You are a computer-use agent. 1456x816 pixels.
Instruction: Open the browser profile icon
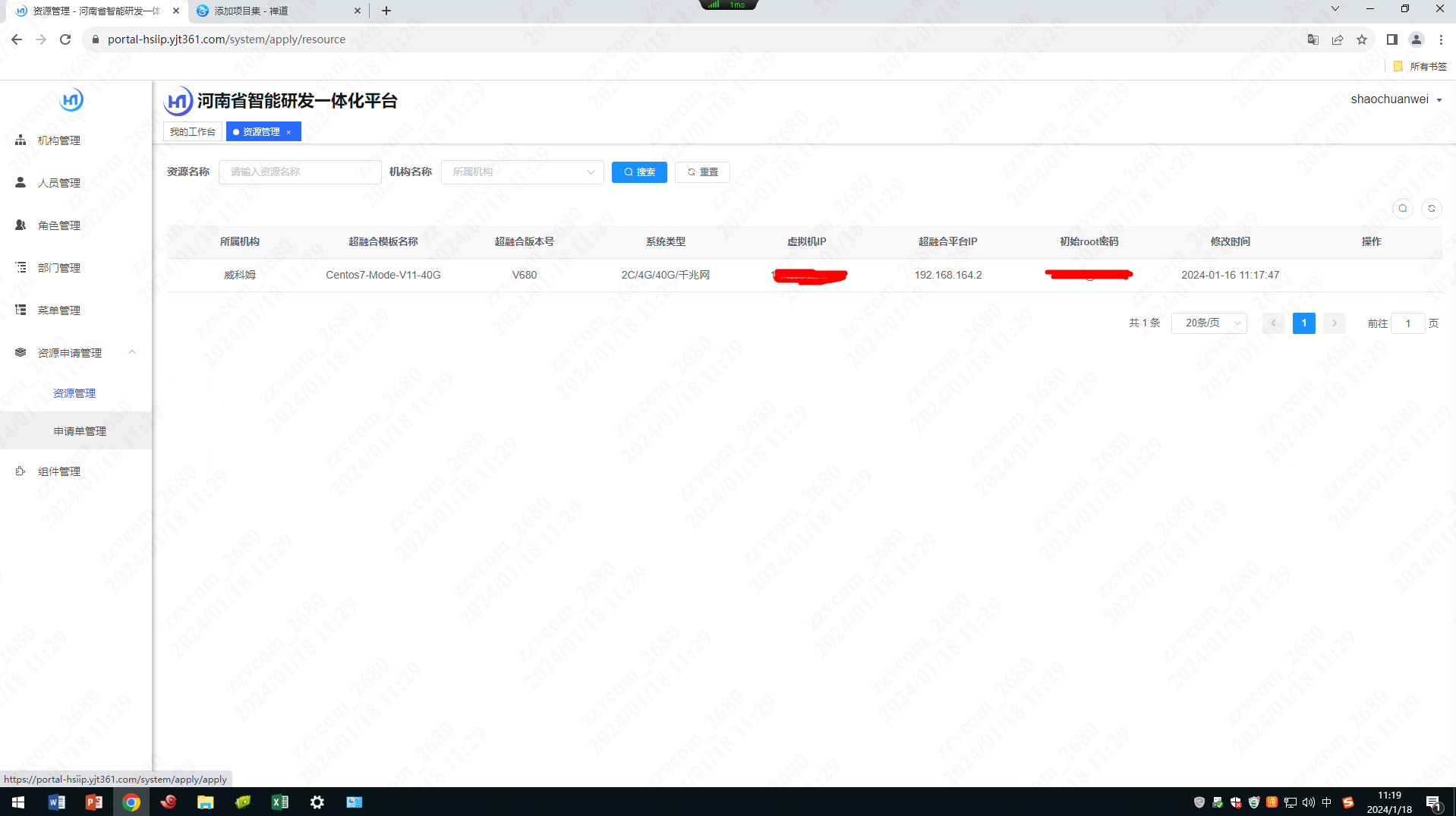pyautogui.click(x=1417, y=39)
